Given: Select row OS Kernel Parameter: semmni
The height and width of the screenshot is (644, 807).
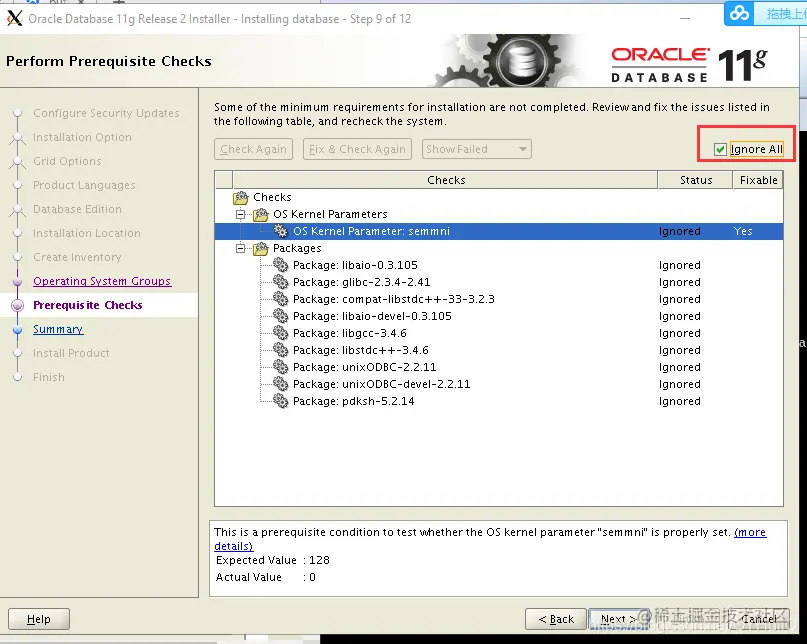Looking at the screenshot, I should [499, 231].
